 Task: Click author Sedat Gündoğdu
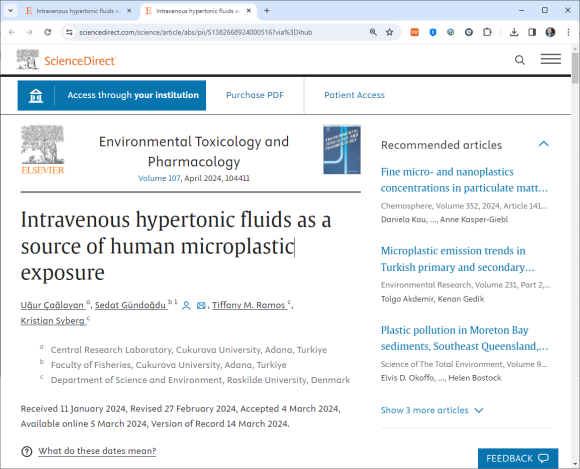coord(130,305)
